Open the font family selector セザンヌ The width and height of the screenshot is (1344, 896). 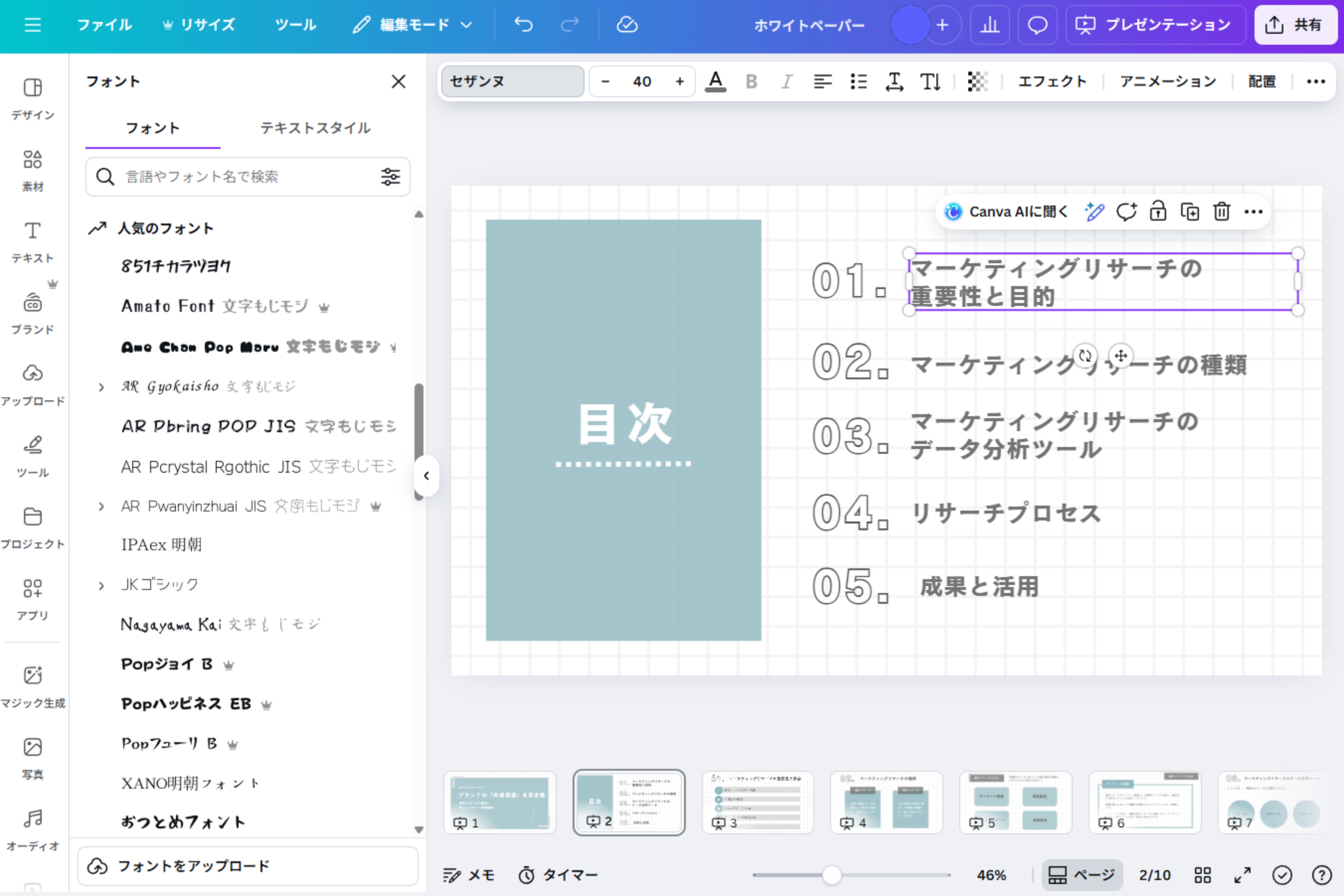[513, 81]
